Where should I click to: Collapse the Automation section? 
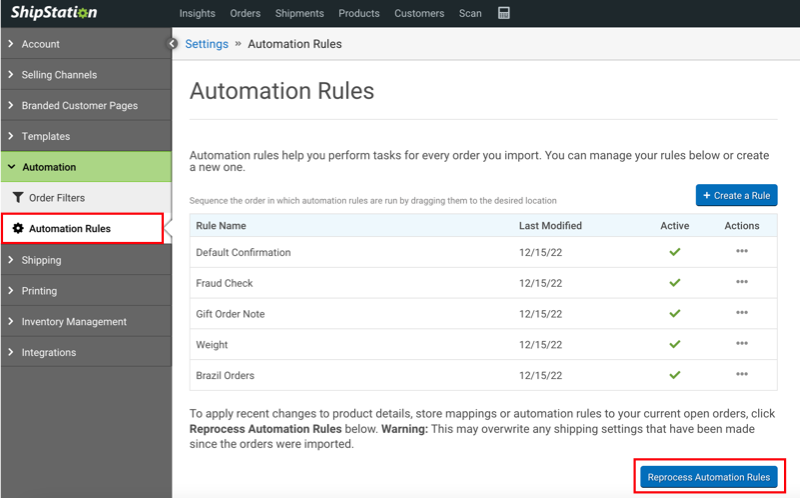(86, 167)
